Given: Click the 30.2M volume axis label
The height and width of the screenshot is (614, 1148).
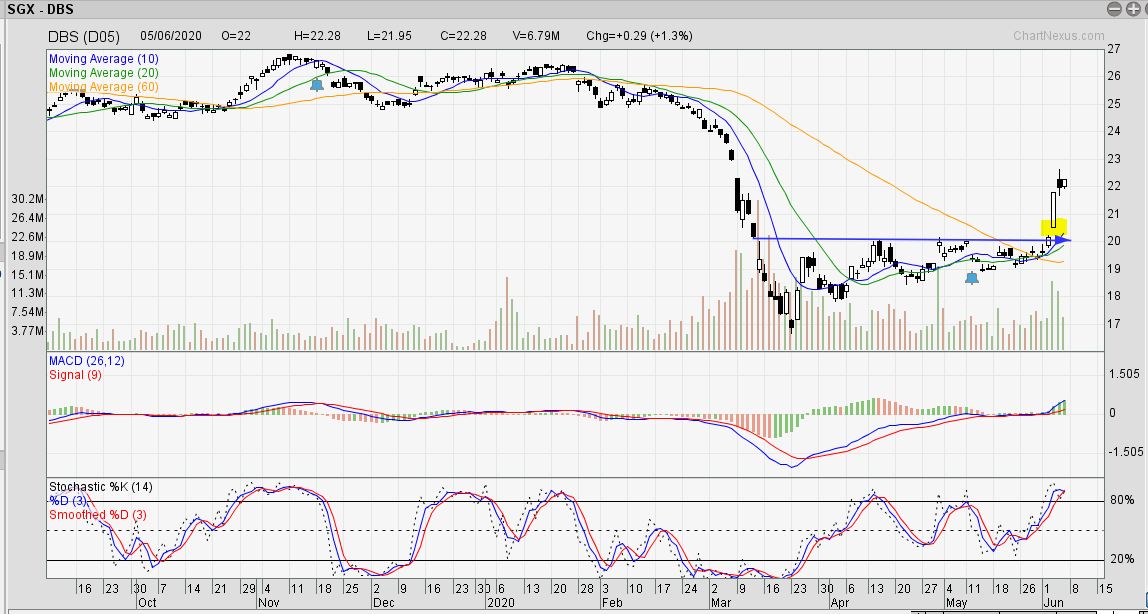Looking at the screenshot, I should tap(29, 199).
